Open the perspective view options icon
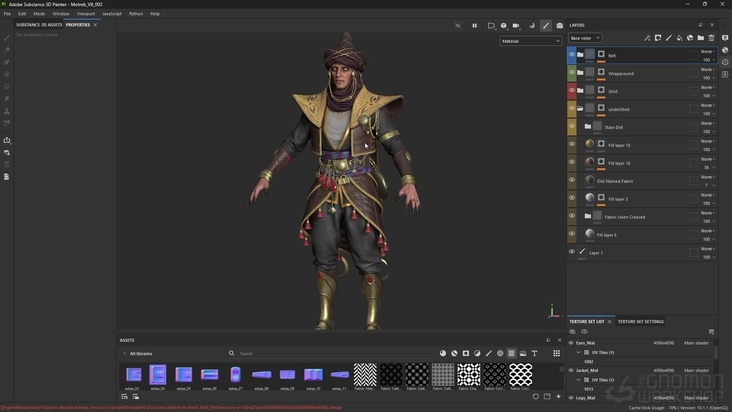This screenshot has height=412, width=732. pyautogui.click(x=491, y=26)
